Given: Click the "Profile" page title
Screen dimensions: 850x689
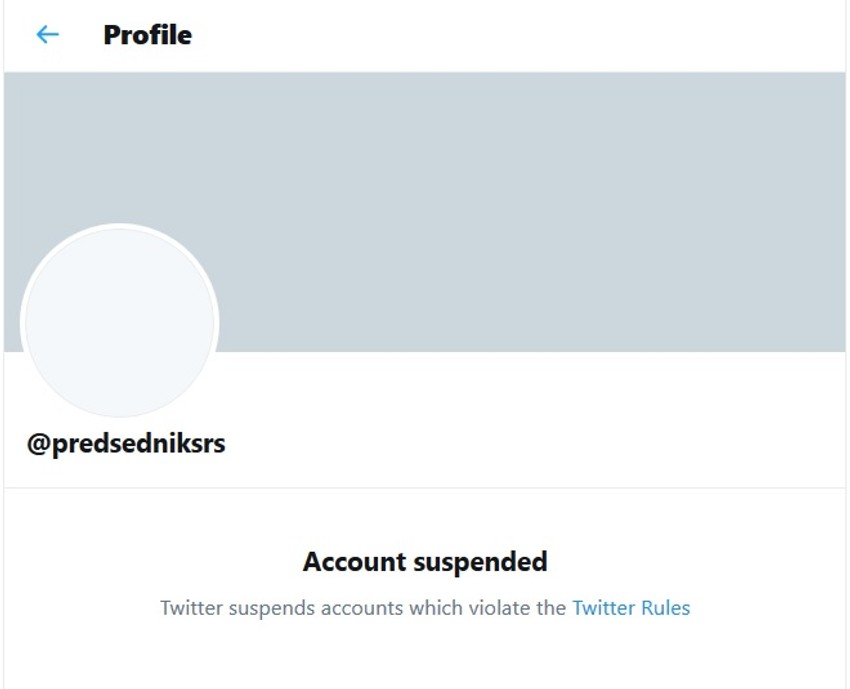Looking at the screenshot, I should click(x=147, y=35).
